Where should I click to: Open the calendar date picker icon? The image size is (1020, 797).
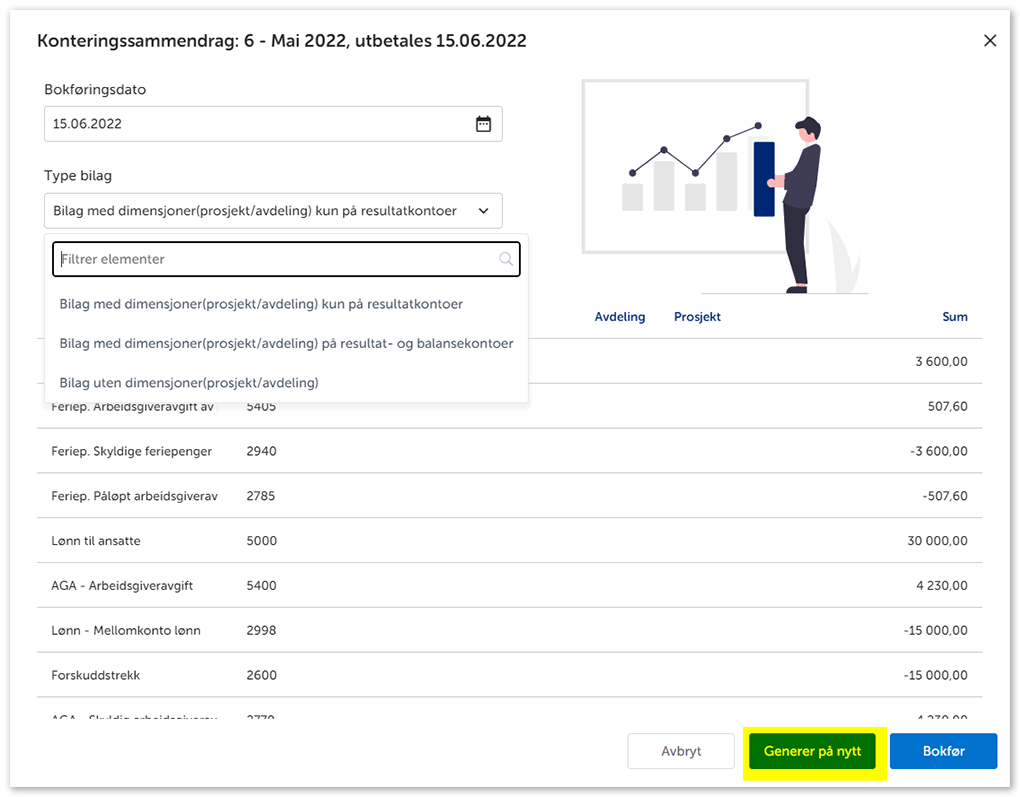tap(483, 124)
